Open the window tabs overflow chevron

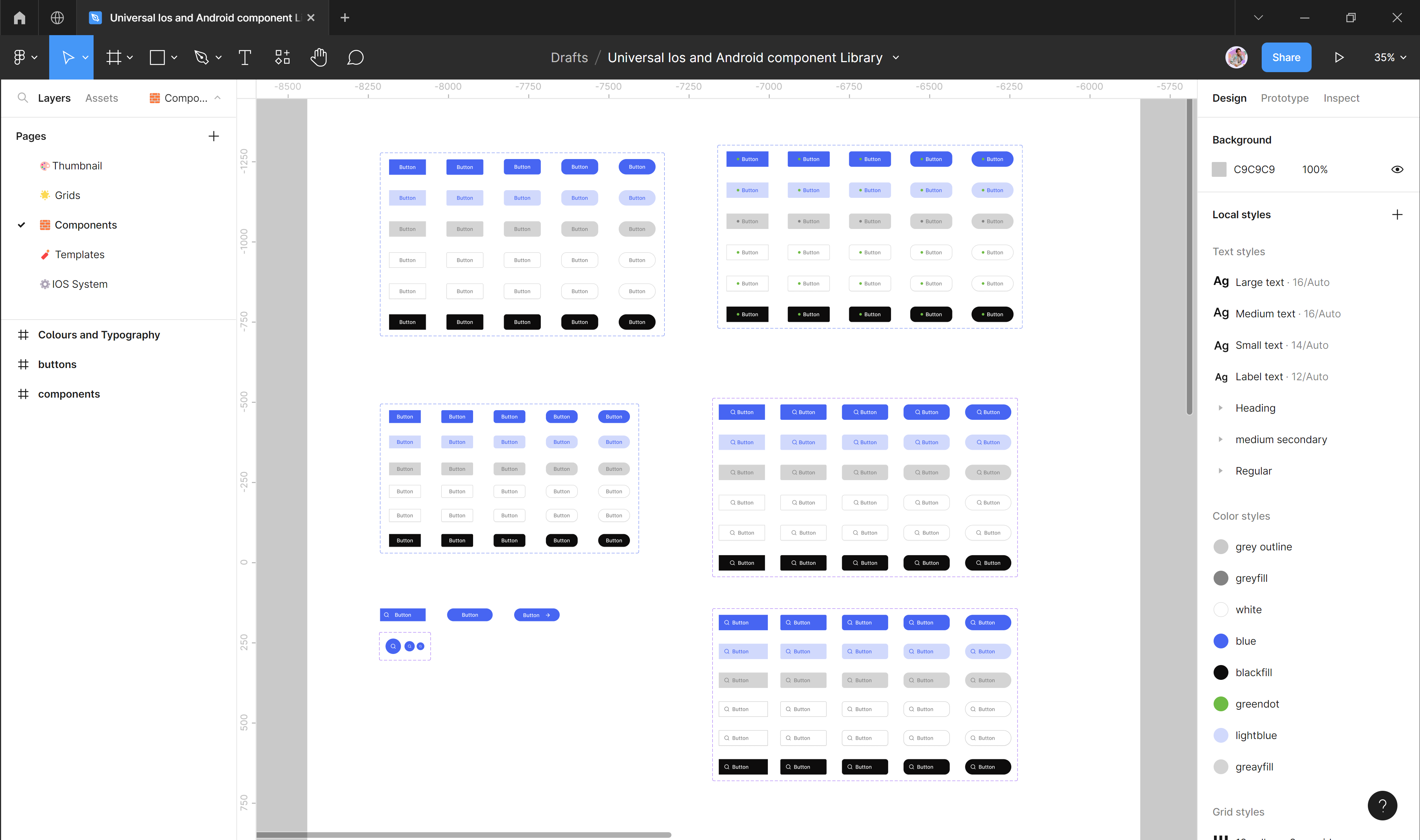click(1258, 17)
